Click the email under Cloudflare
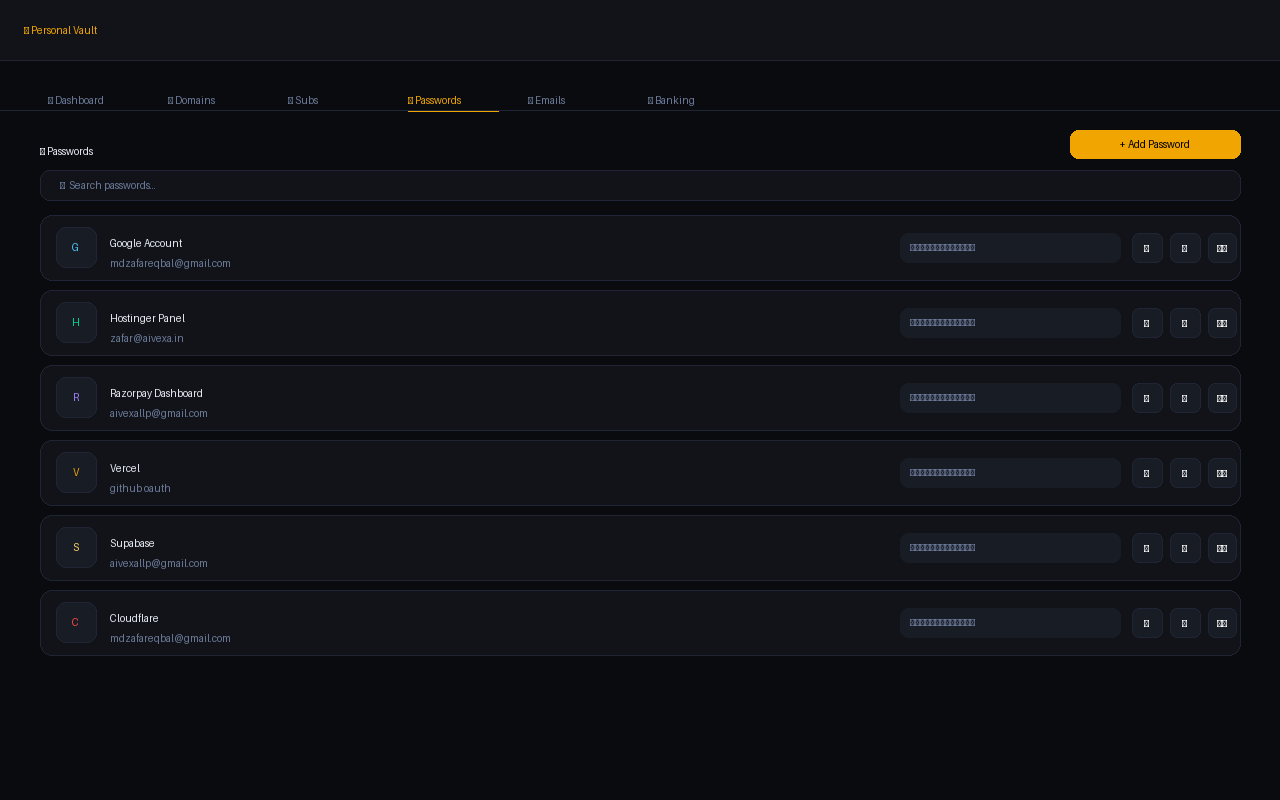The image size is (1280, 800). (170, 638)
